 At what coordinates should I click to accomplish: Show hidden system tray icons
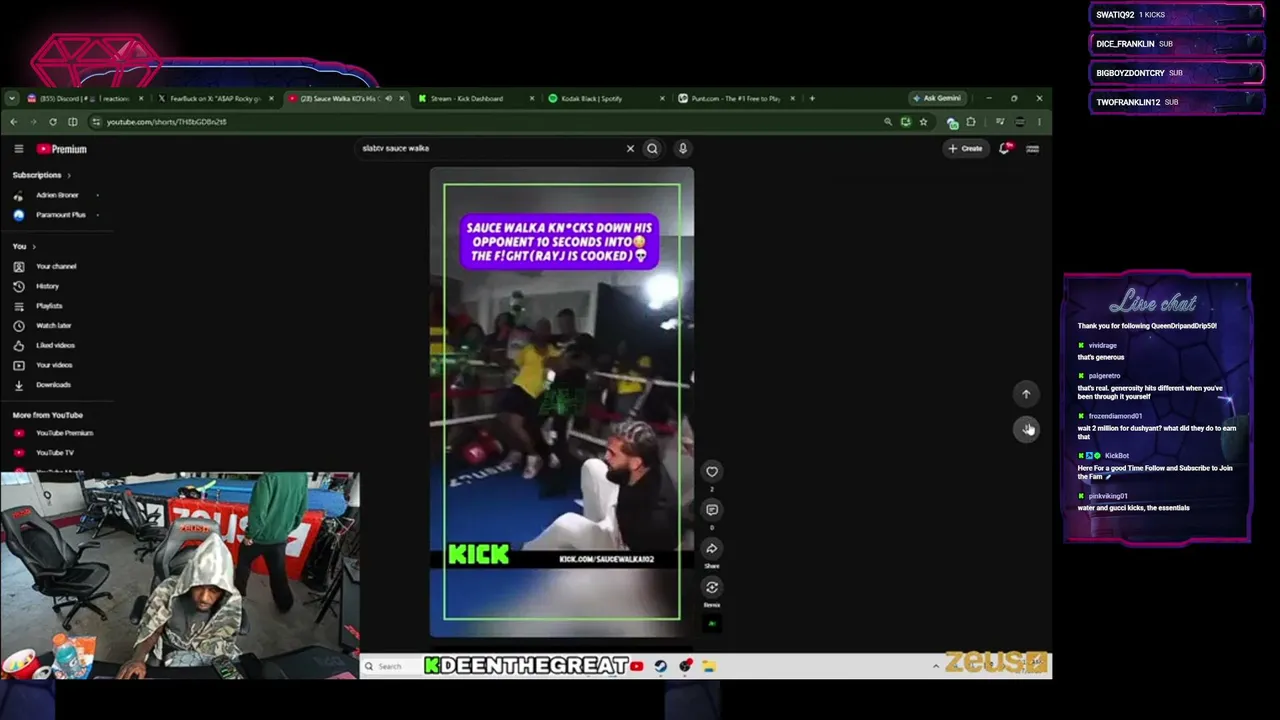click(x=936, y=666)
